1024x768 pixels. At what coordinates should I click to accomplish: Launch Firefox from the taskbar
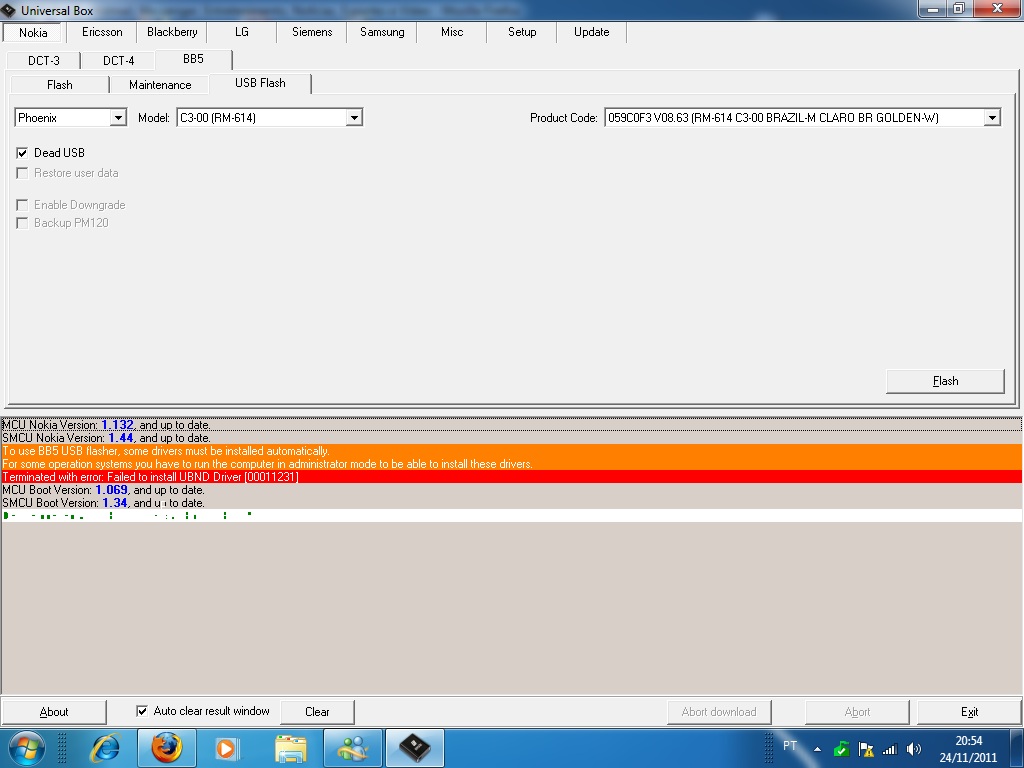(167, 748)
